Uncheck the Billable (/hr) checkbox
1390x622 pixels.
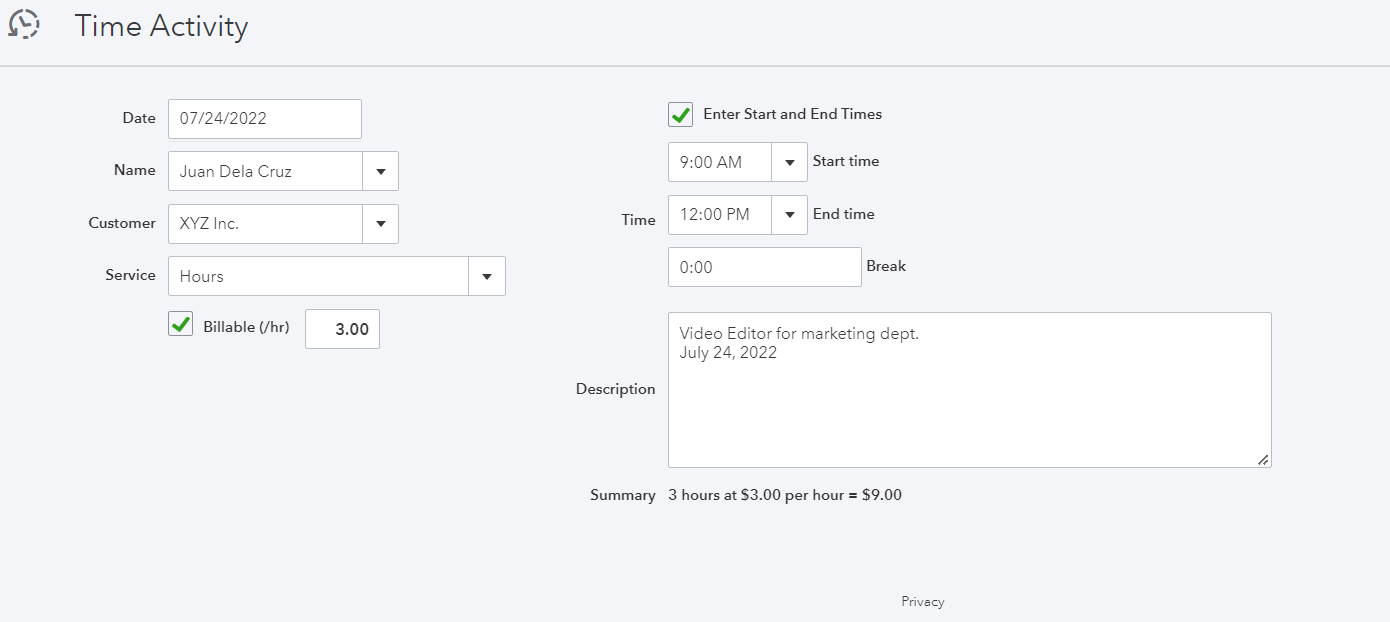pos(181,325)
